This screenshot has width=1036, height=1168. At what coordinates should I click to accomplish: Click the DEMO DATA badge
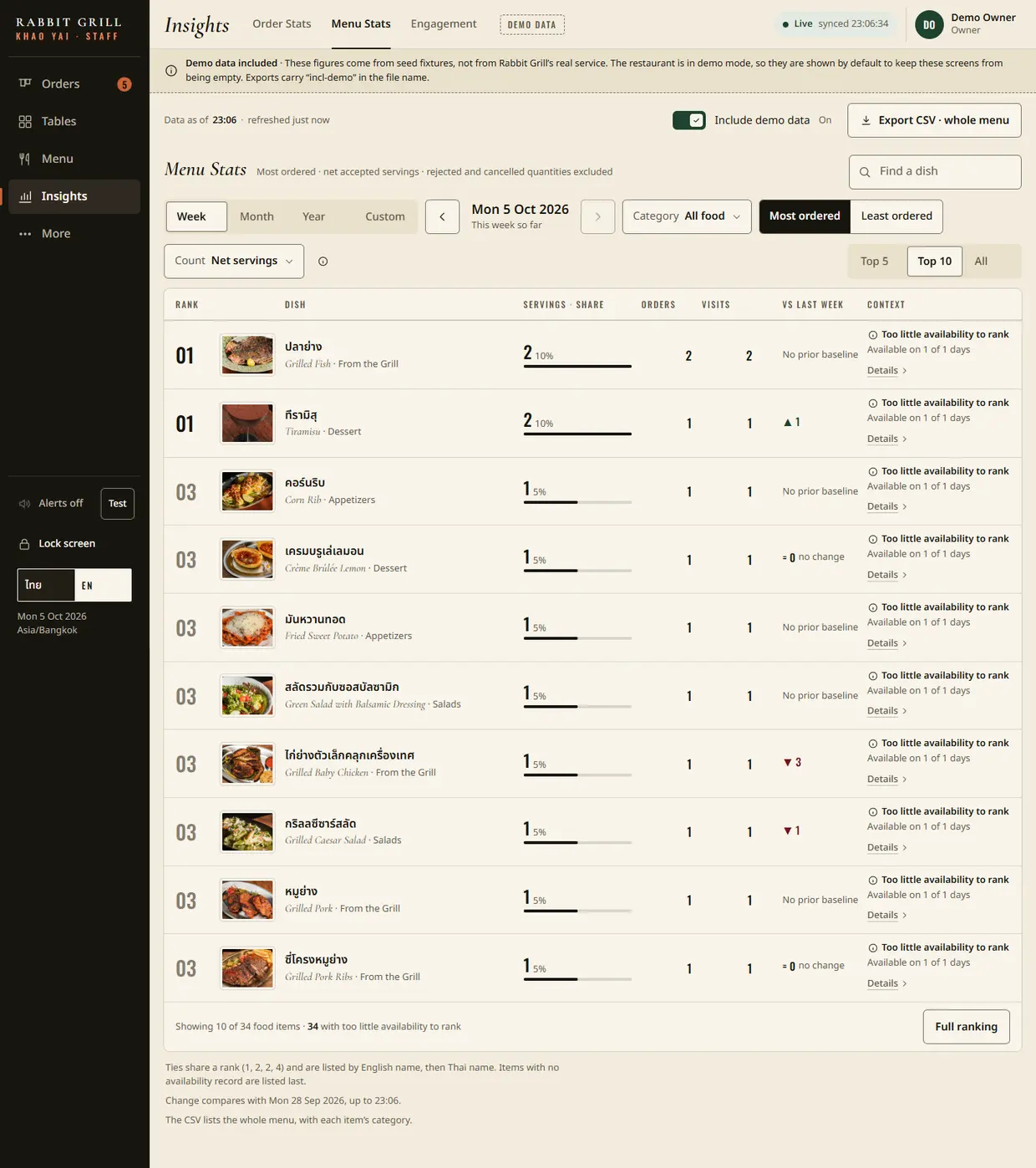[x=532, y=25]
